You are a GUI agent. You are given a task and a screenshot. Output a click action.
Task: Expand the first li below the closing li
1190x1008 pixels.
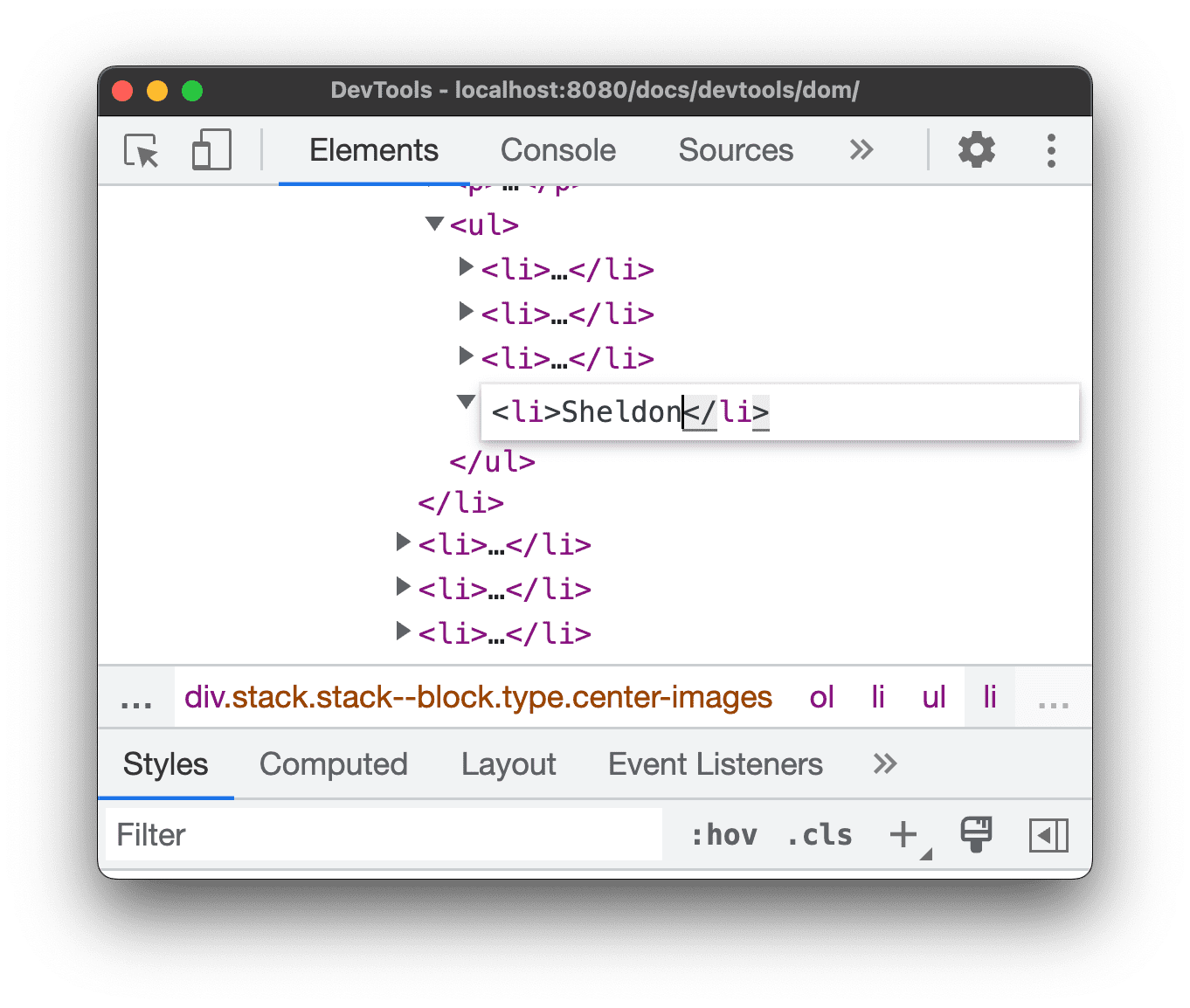(403, 542)
